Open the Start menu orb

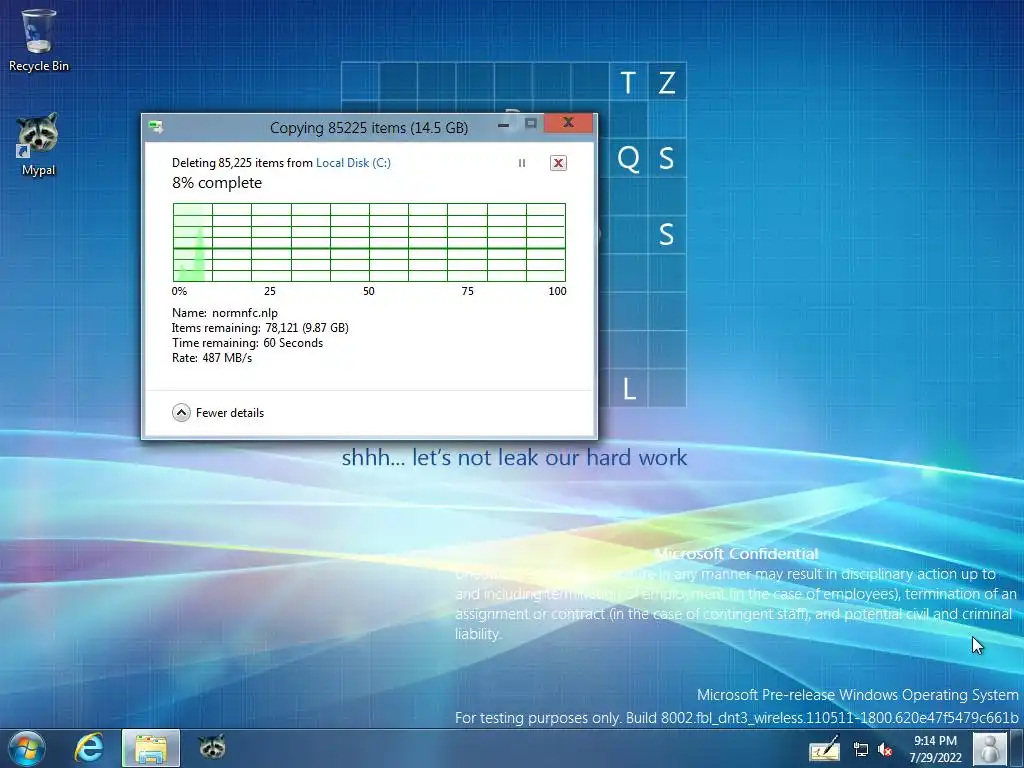[x=27, y=748]
